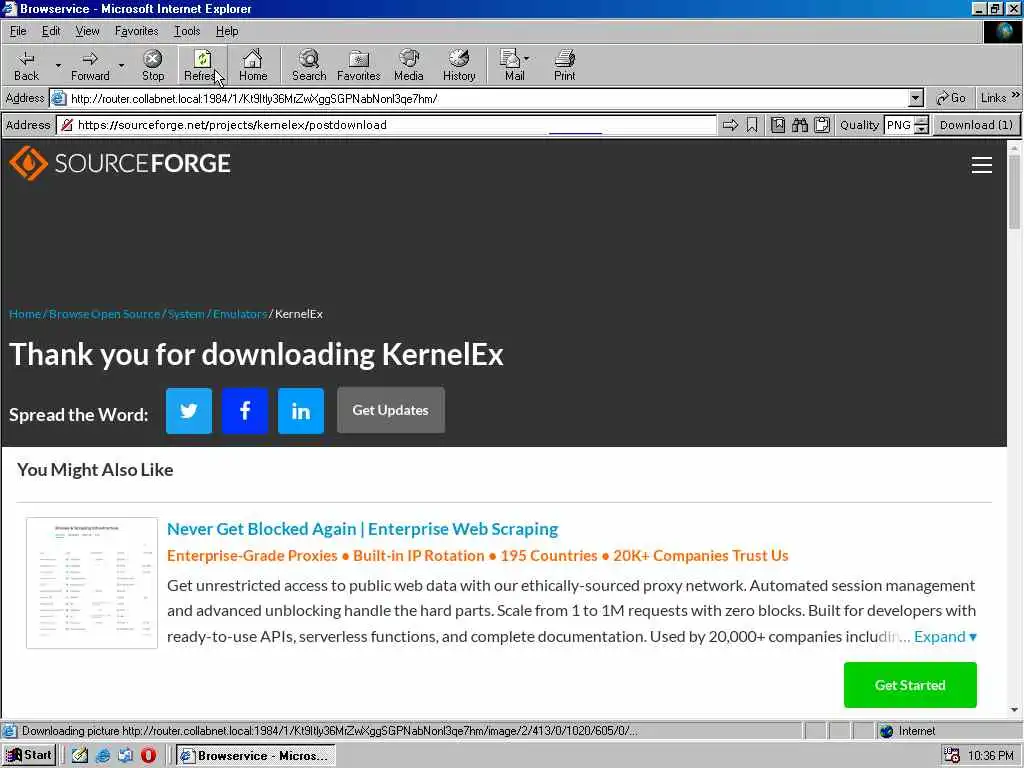Viewport: 1024px width, 768px height.
Task: Open the Browservice bookmarks list icon
Action: 778,125
